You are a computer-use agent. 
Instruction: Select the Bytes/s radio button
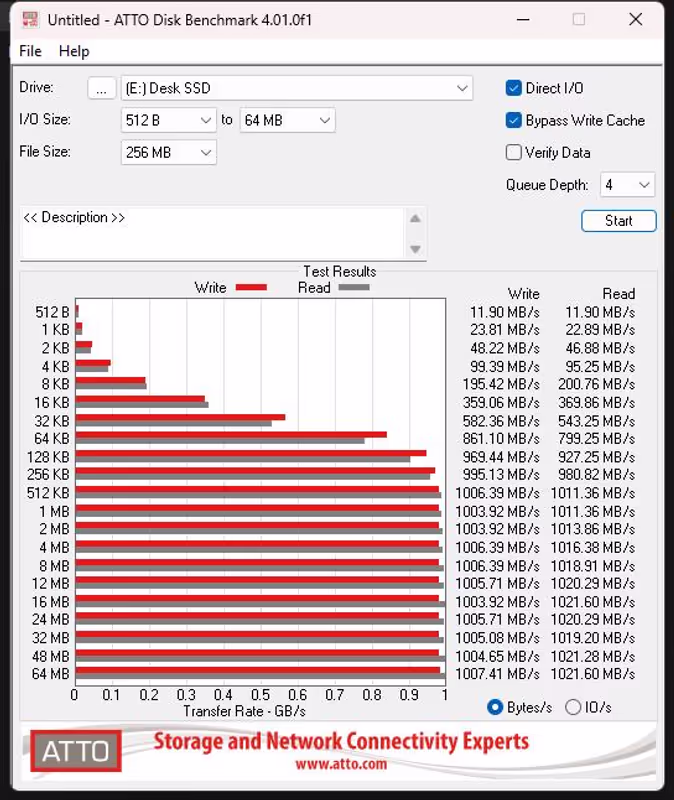tap(494, 707)
